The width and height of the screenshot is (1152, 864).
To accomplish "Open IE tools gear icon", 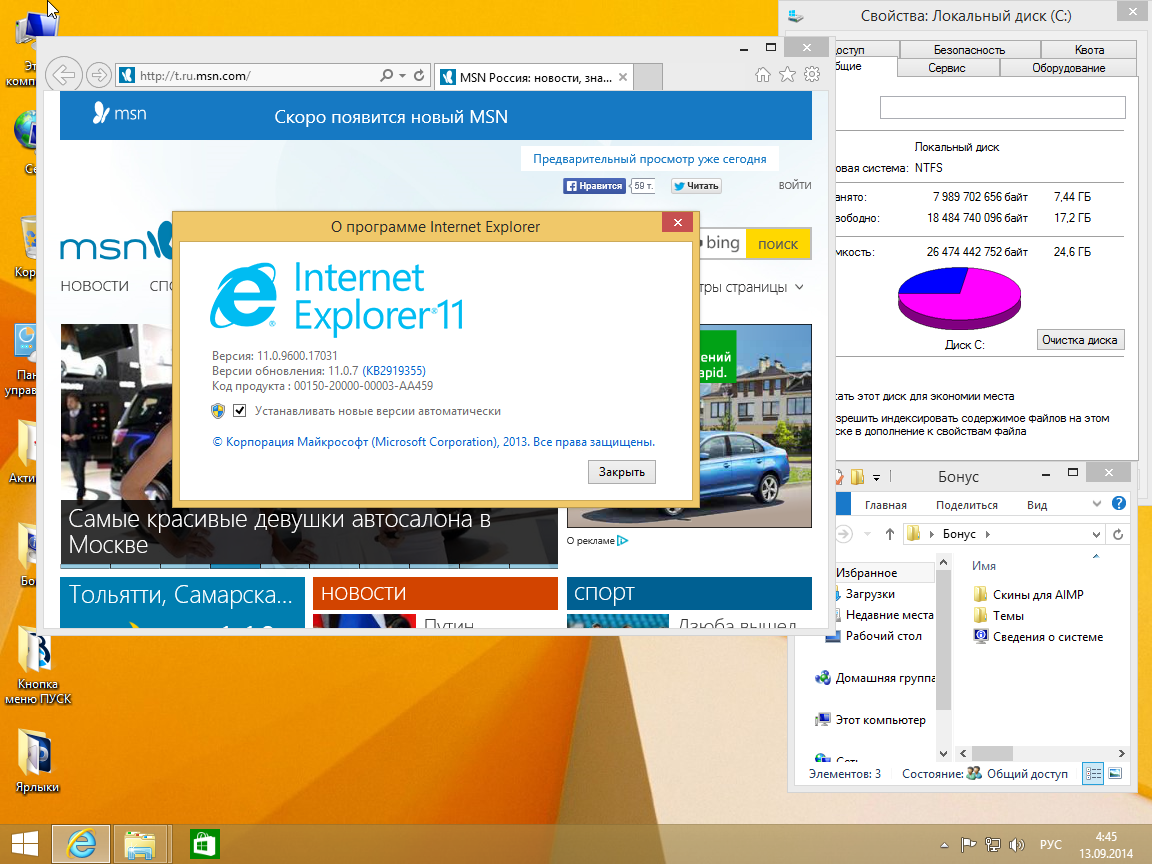I will (x=812, y=74).
